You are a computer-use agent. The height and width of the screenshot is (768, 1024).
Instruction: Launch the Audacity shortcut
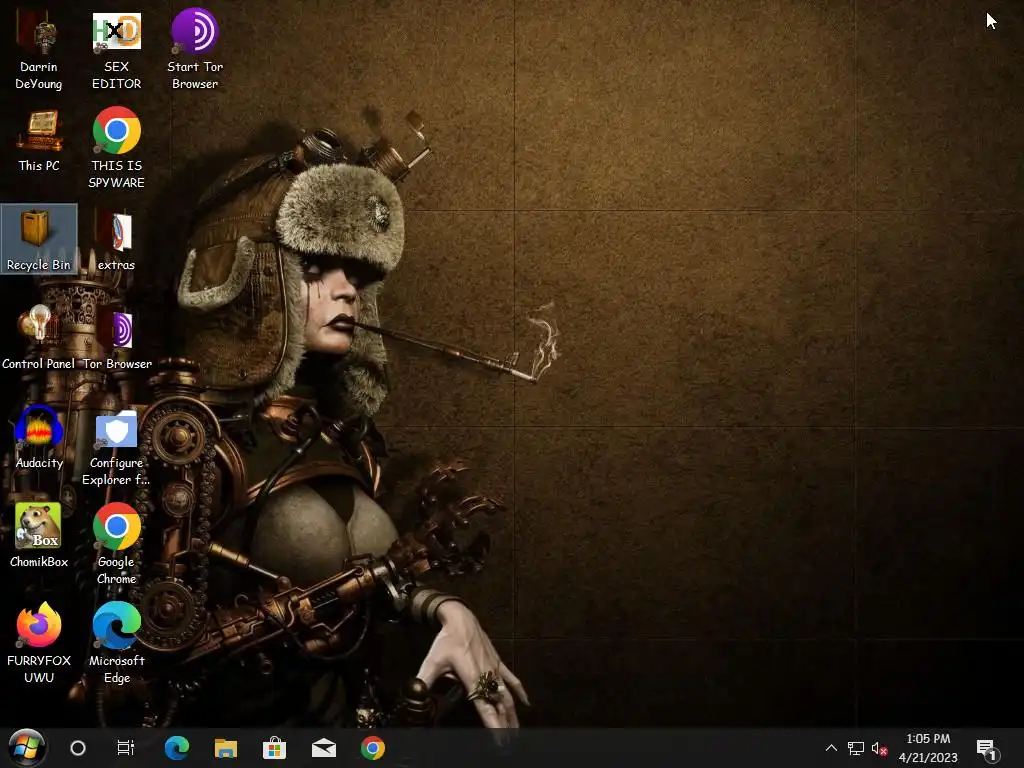[39, 438]
